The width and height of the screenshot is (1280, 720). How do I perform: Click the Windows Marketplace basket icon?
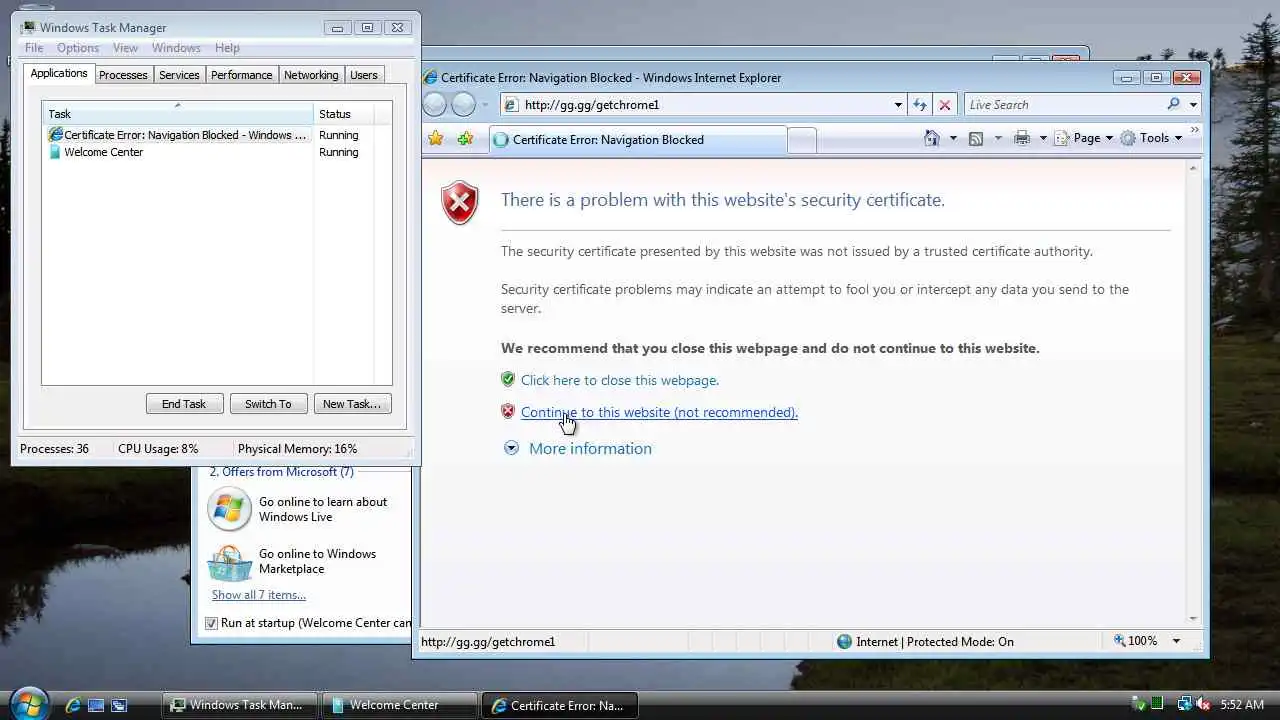click(x=230, y=563)
